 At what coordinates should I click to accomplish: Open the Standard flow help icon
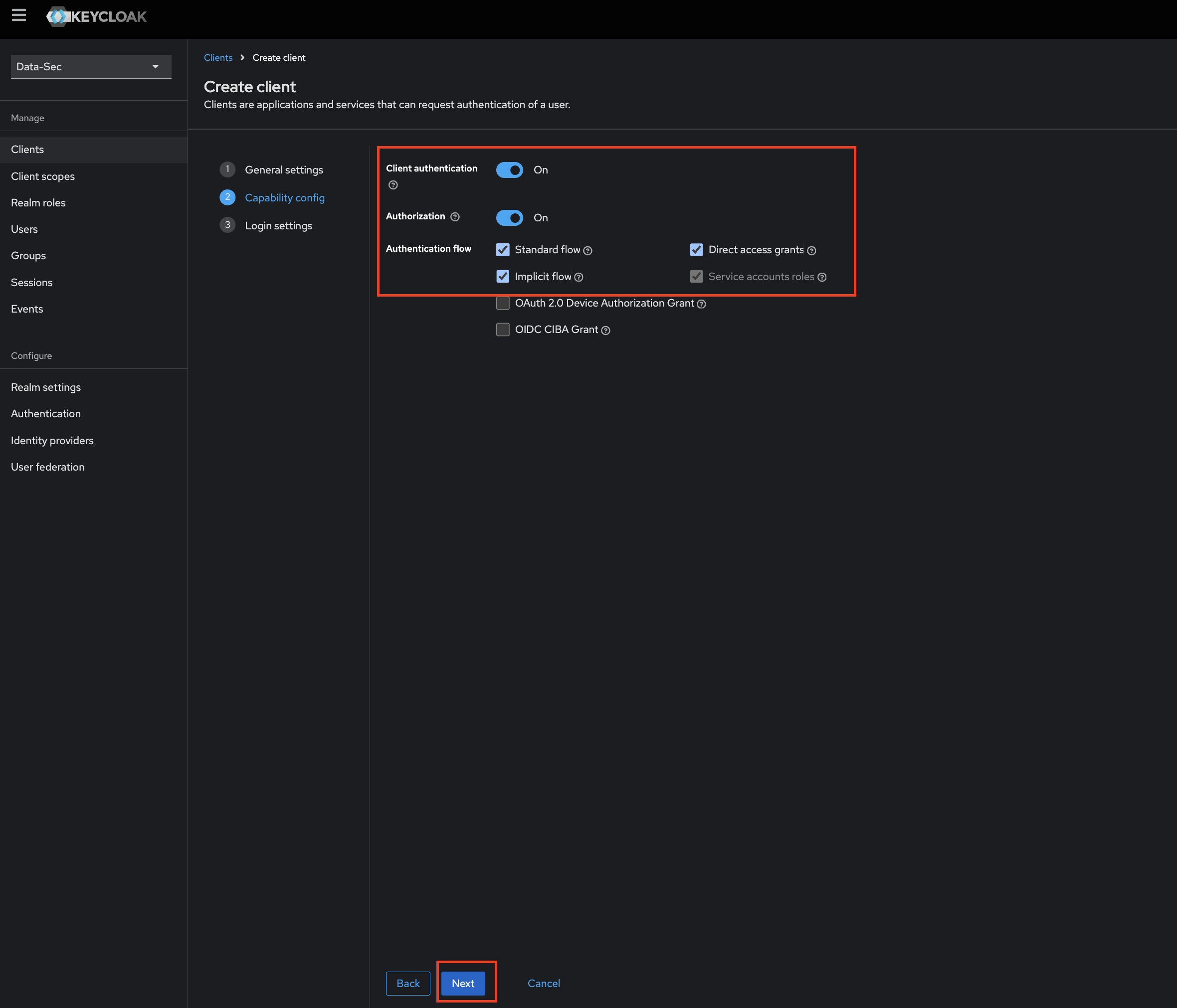[588, 250]
